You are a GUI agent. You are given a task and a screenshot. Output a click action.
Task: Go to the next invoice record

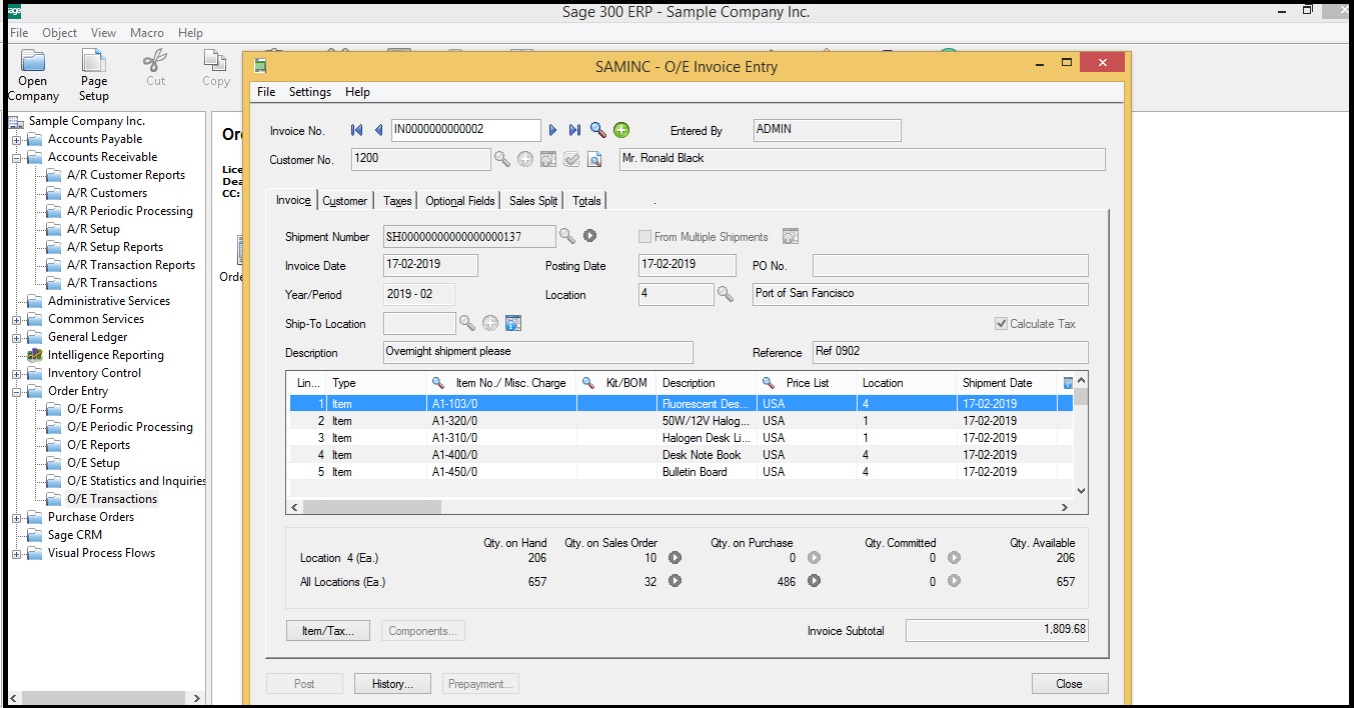coord(553,130)
